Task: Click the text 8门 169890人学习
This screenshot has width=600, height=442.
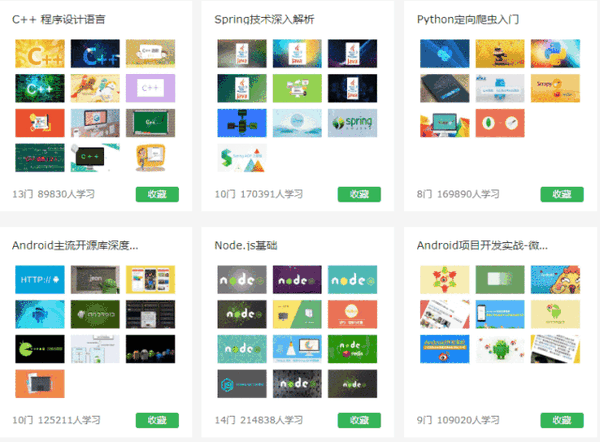Action: 458,194
